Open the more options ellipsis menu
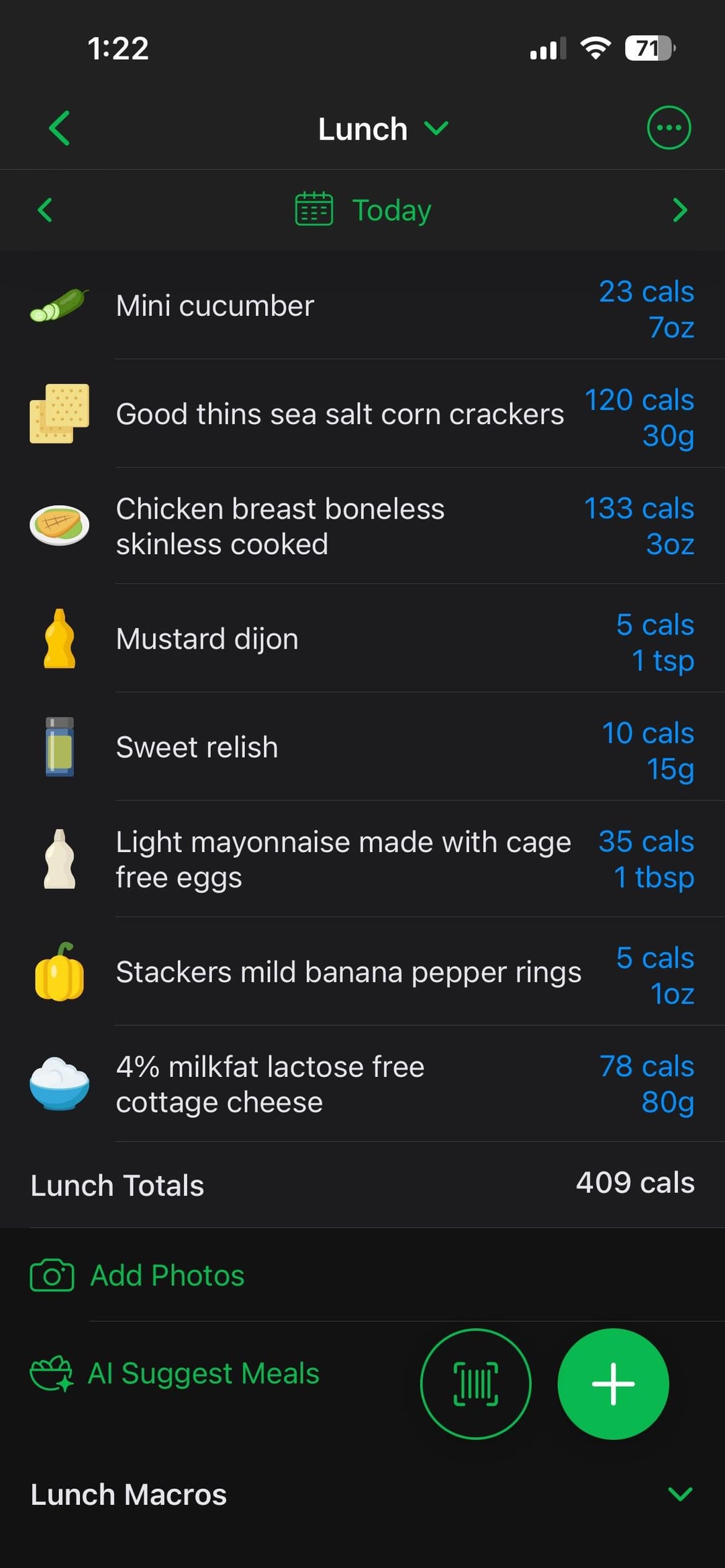 tap(668, 127)
